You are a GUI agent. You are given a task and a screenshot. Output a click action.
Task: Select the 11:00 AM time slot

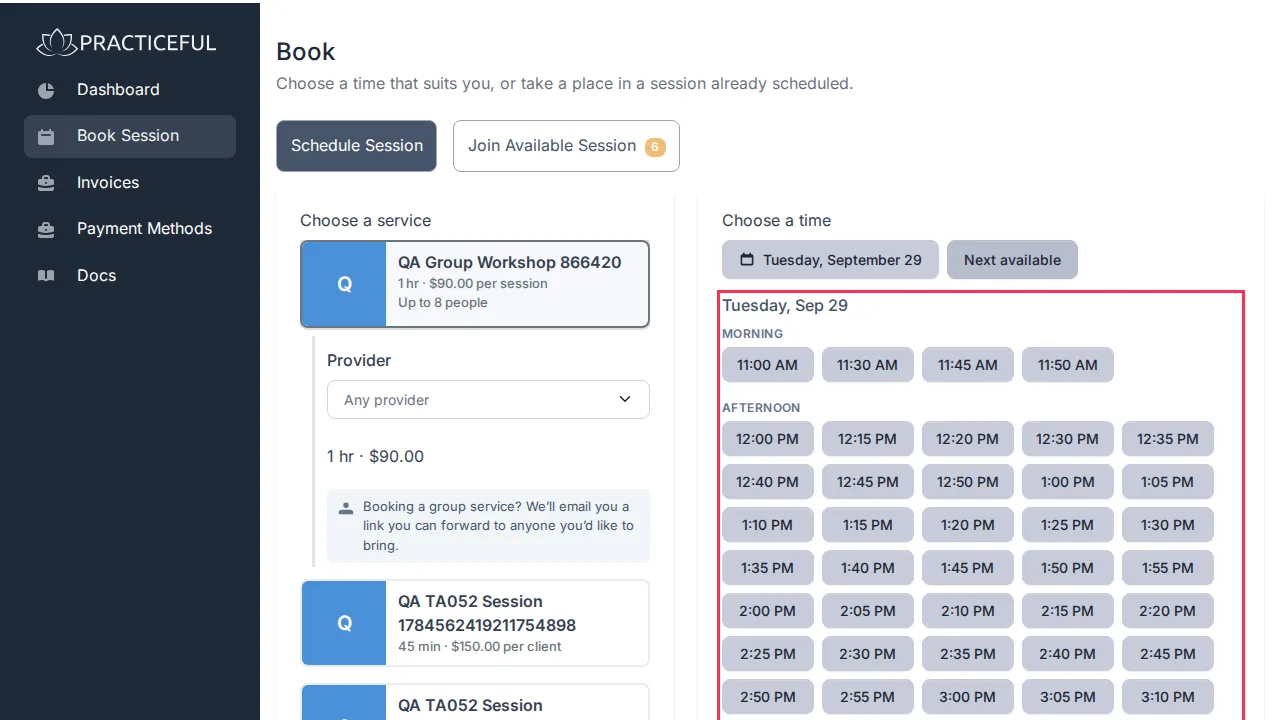768,365
